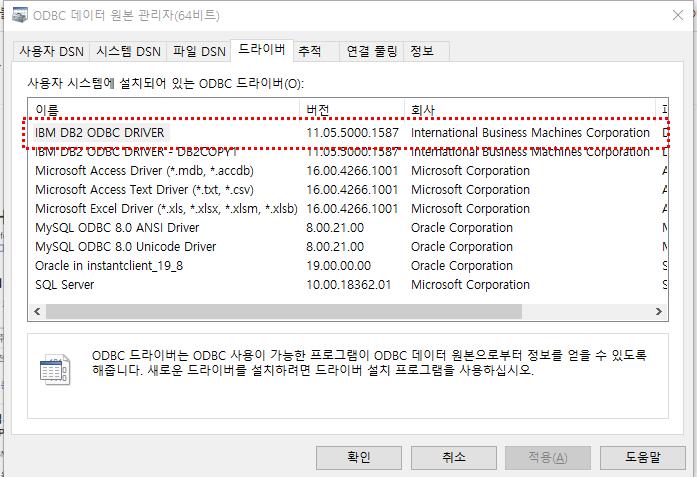The width and height of the screenshot is (697, 477).
Task: Click version 10.00.18362.01 cell
Action: 348,285
